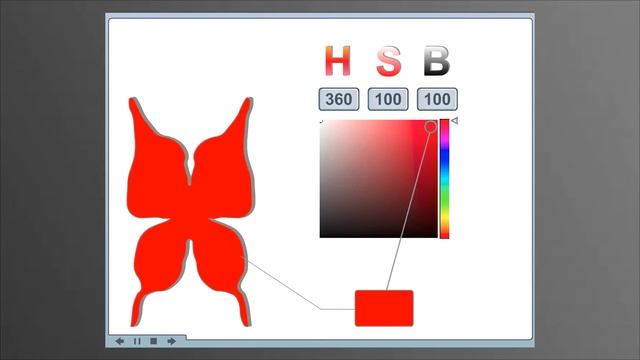640x360 pixels.
Task: Select the hue value field showing 360
Action: pos(339,99)
